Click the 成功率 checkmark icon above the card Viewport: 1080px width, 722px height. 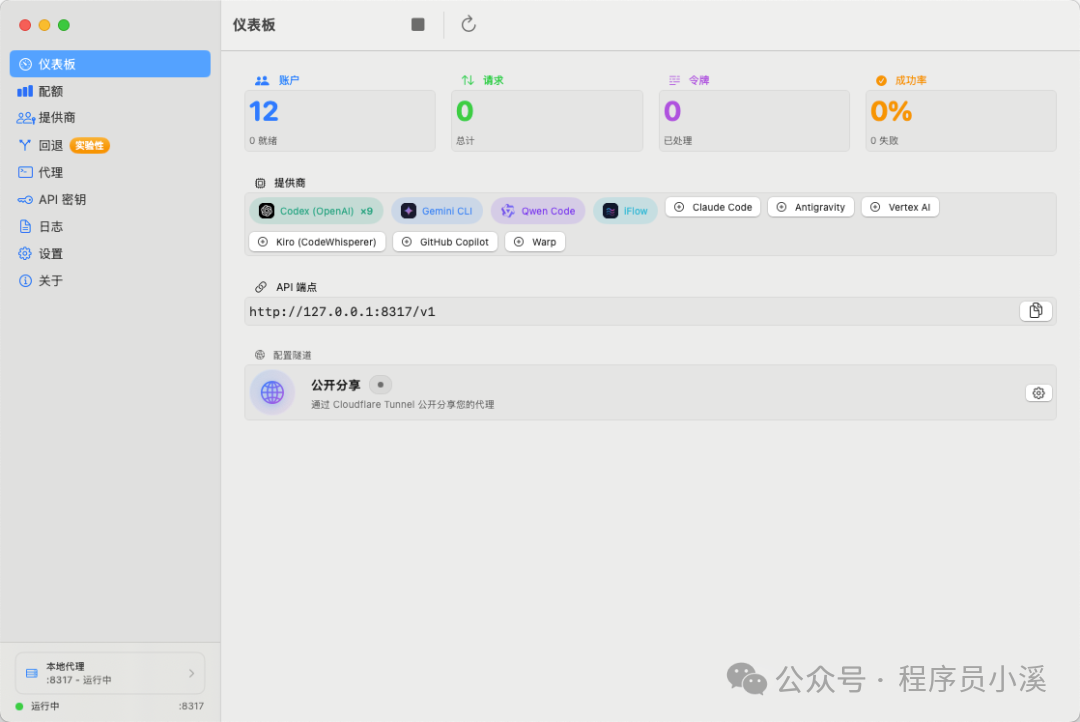pyautogui.click(x=881, y=81)
